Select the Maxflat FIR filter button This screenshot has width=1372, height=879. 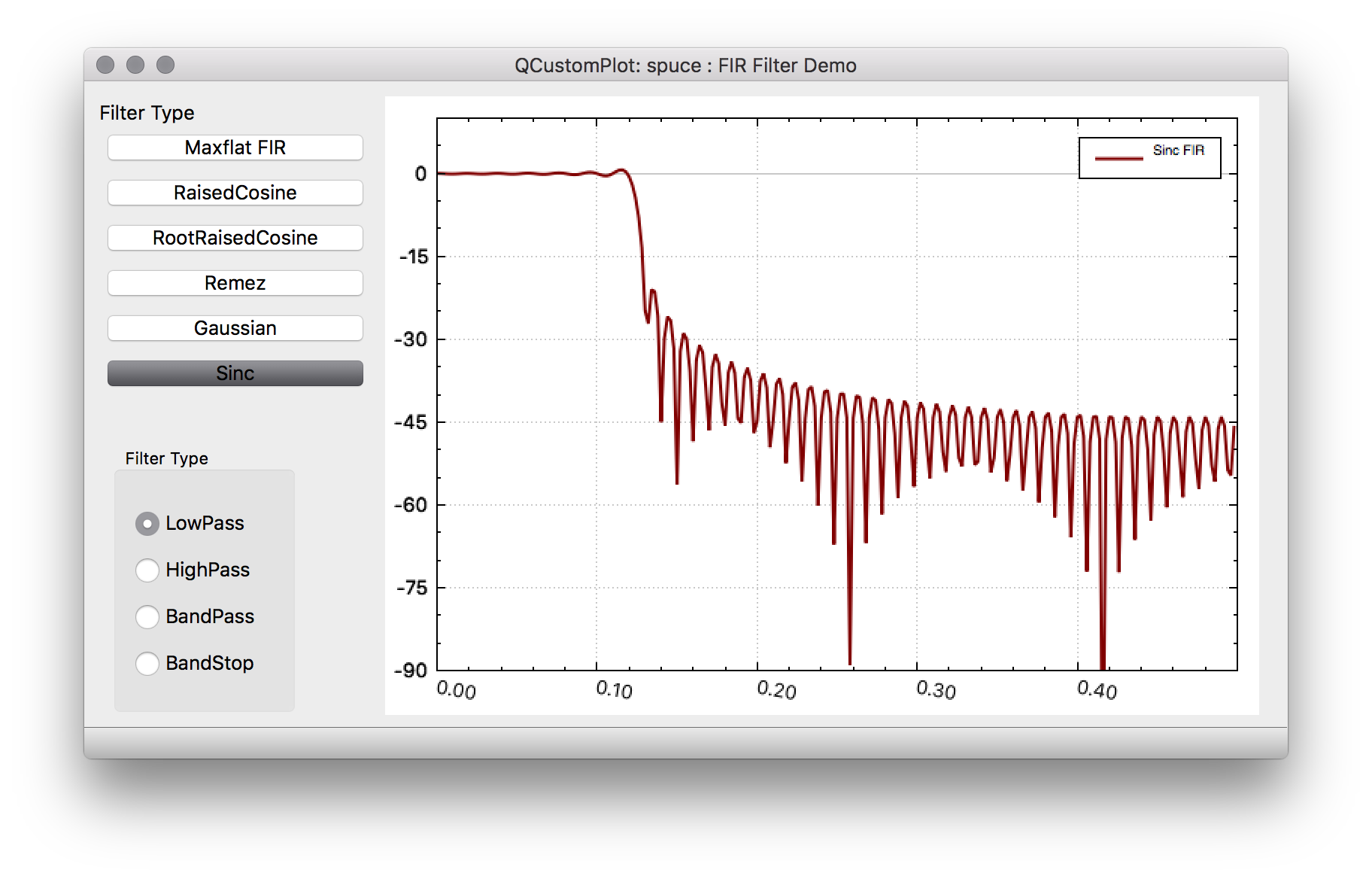pos(235,148)
